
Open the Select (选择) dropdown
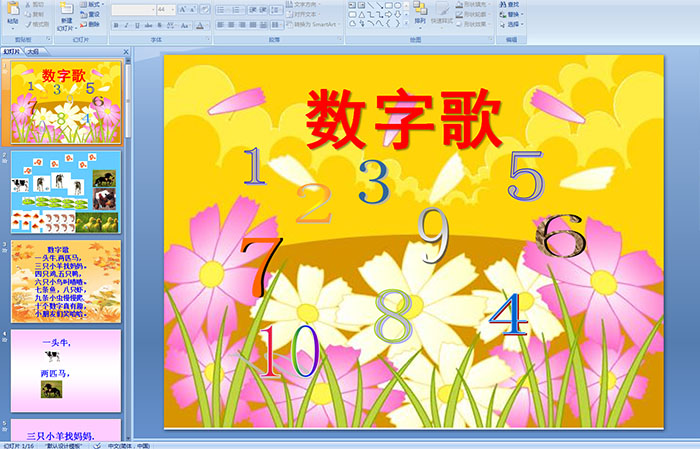click(x=512, y=24)
